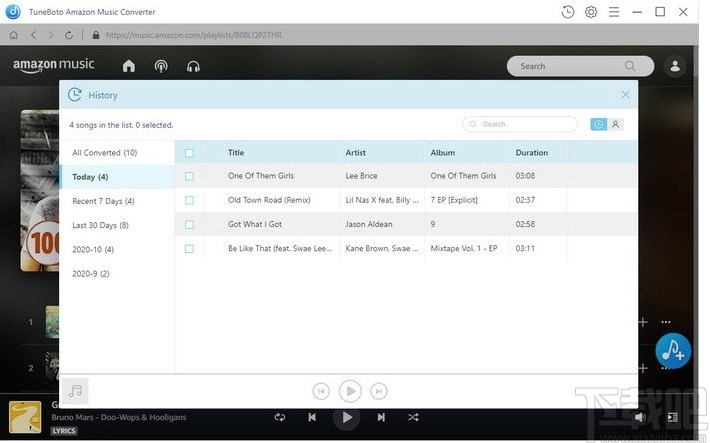Open the account profile icon

pyautogui.click(x=675, y=66)
